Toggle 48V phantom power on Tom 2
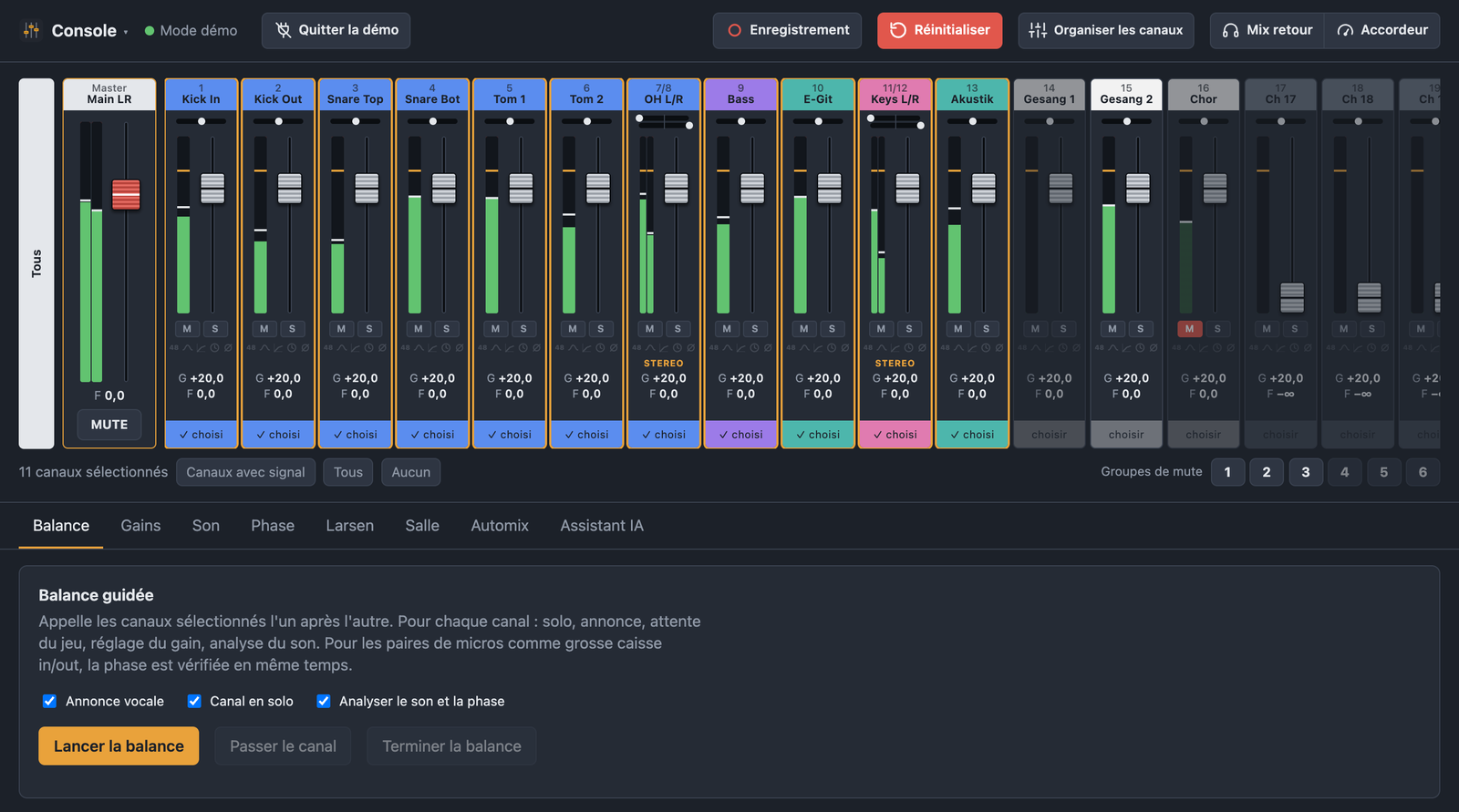Image resolution: width=1459 pixels, height=812 pixels. [559, 348]
